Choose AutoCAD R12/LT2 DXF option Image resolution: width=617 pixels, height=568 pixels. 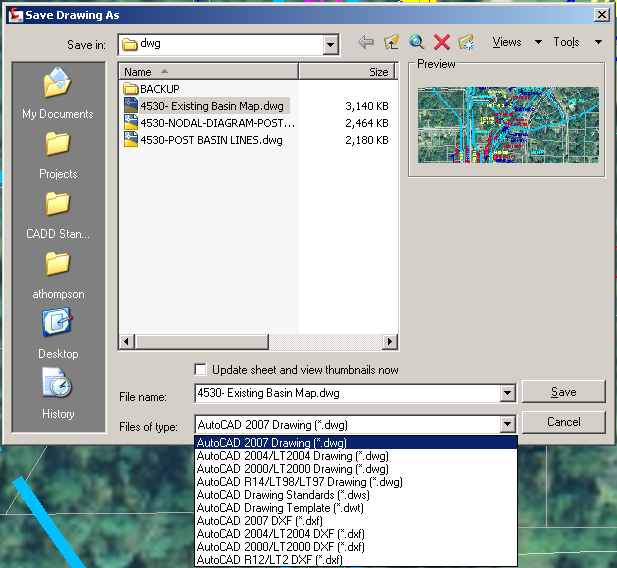point(356,559)
